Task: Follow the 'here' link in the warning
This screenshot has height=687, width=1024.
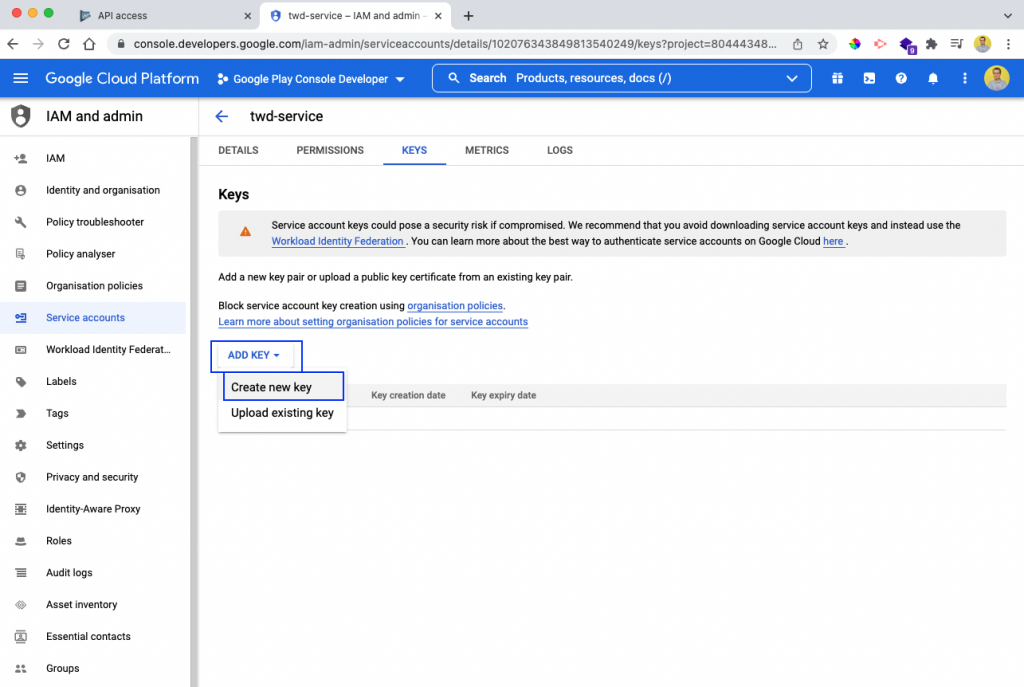Action: point(833,241)
